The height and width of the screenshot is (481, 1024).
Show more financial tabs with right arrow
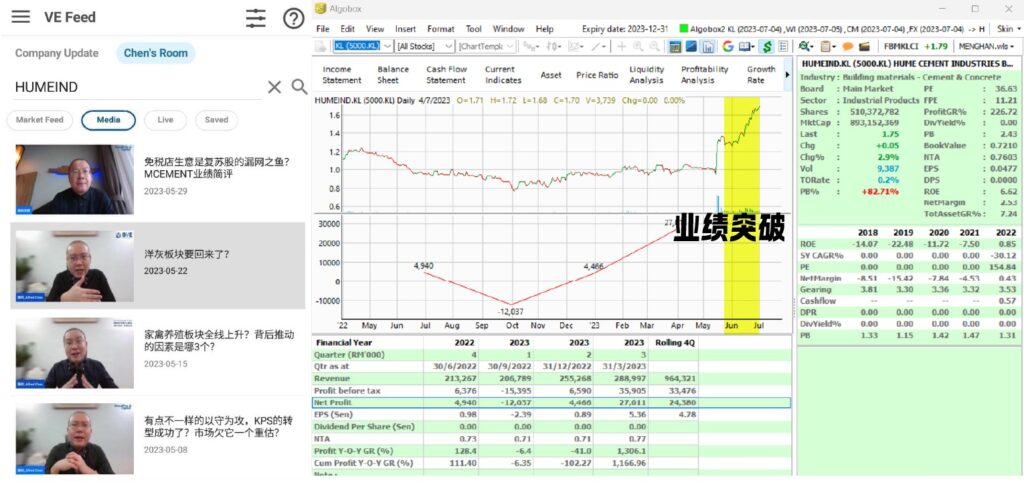(x=787, y=75)
